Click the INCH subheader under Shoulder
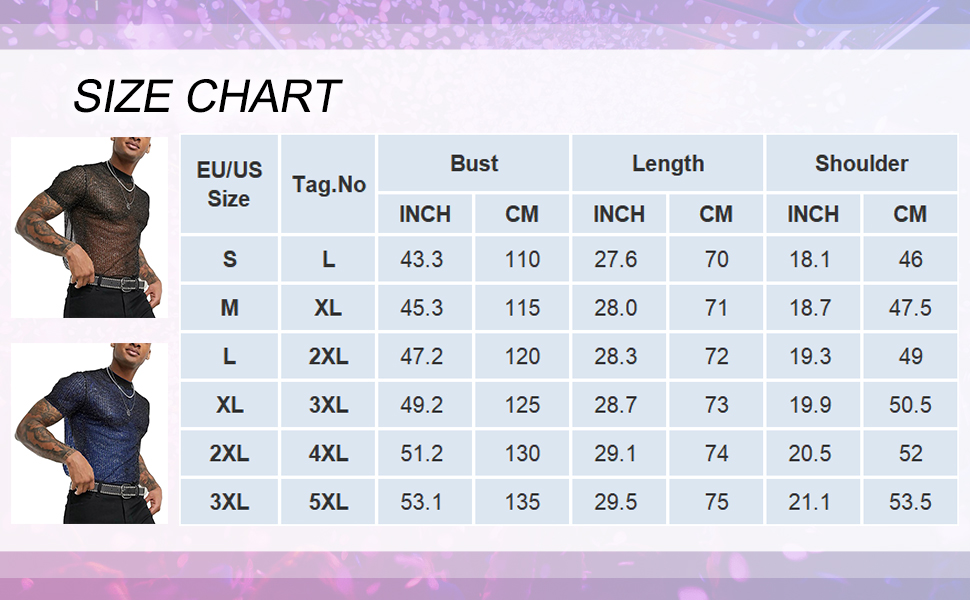This screenshot has height=600, width=970. click(x=813, y=214)
